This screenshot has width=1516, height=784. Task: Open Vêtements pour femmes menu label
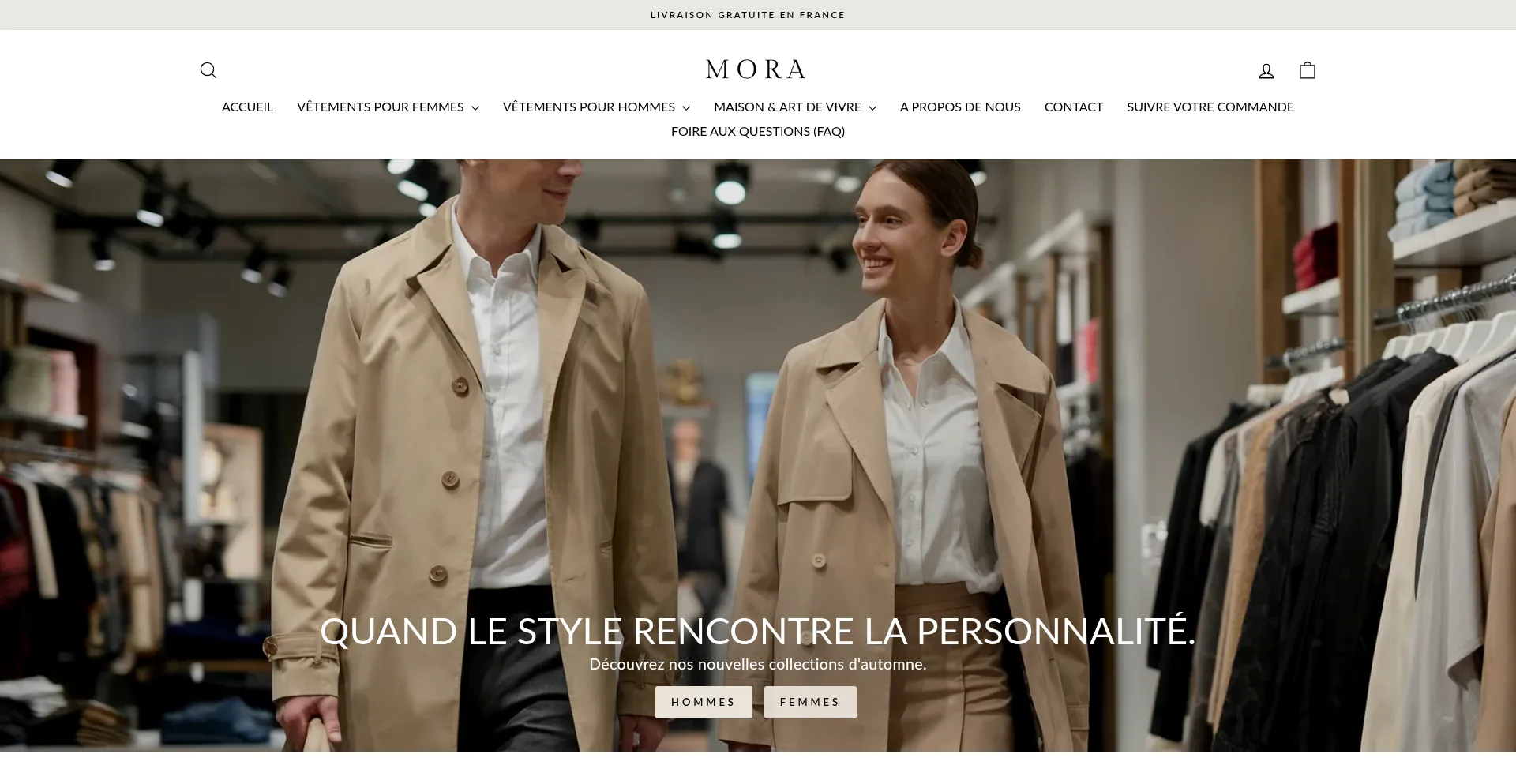381,107
